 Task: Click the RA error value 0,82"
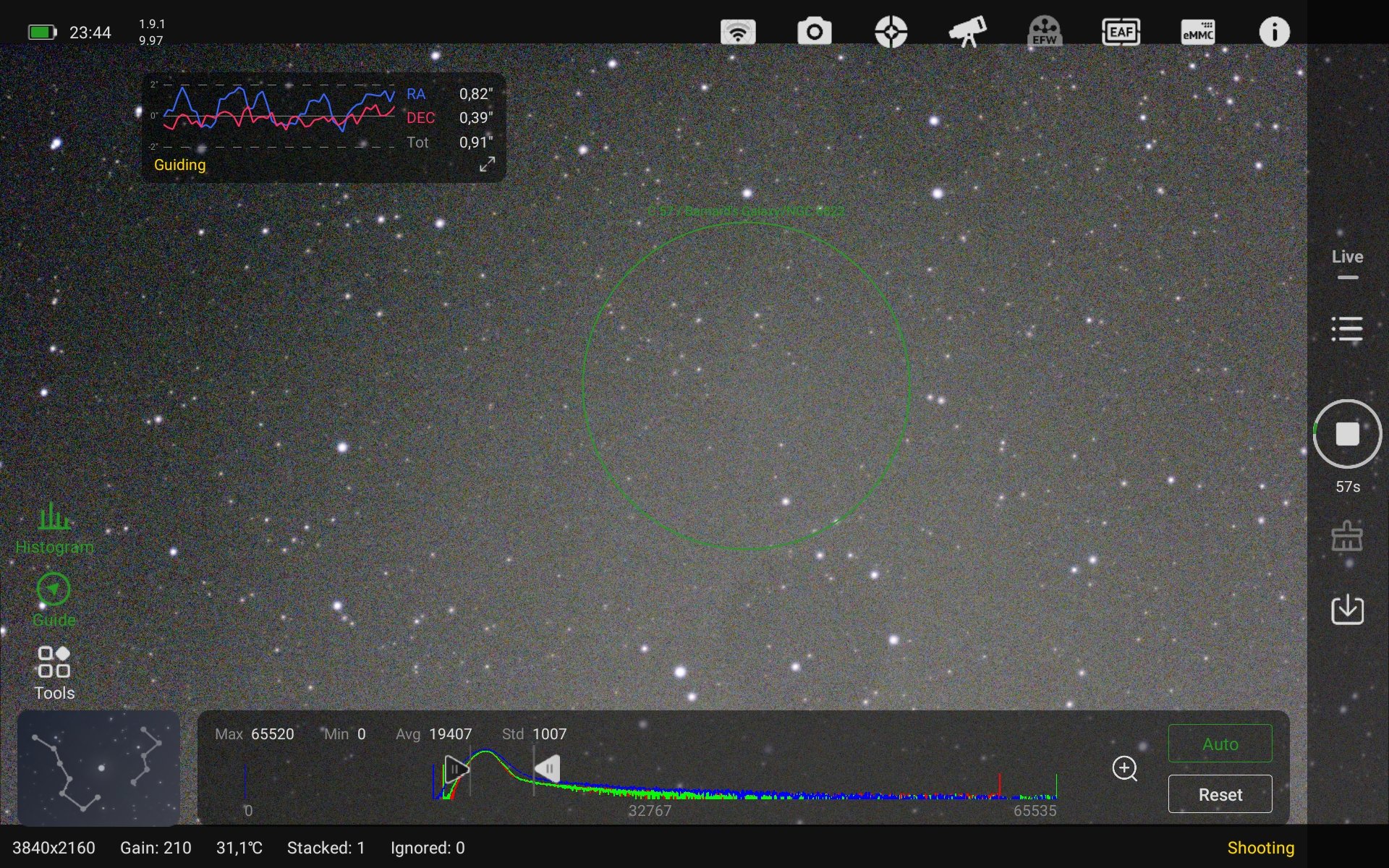(x=476, y=94)
